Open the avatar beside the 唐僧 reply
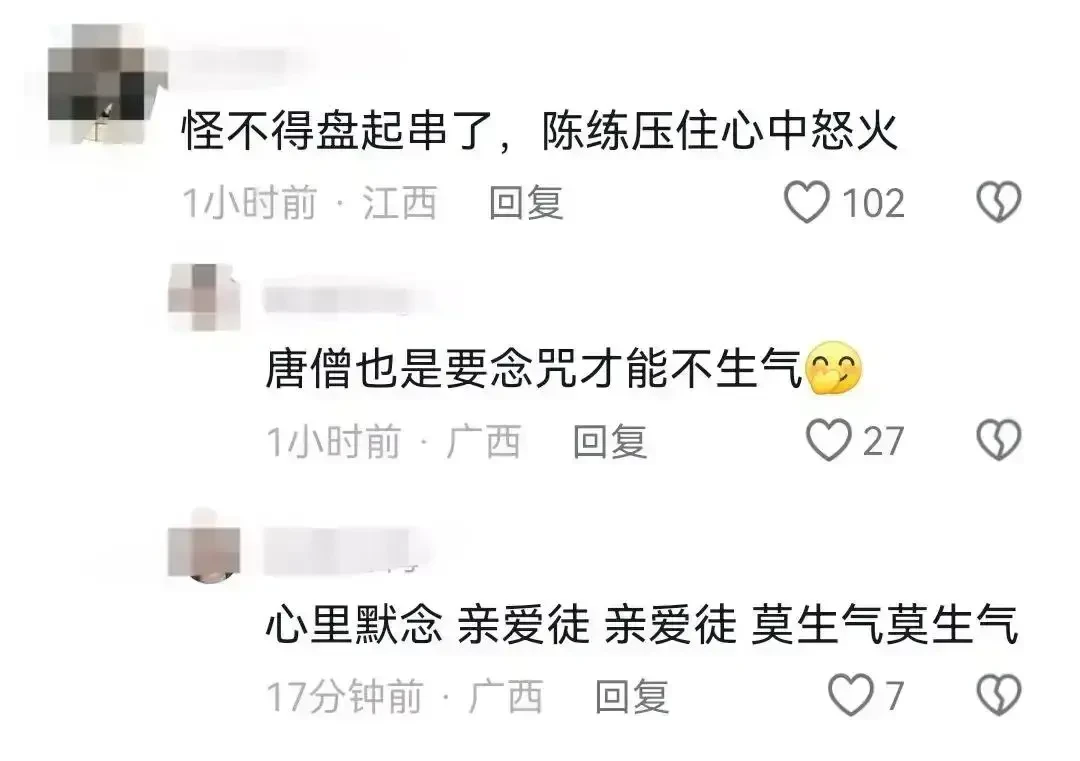Image resolution: width=1080 pixels, height=761 pixels. tap(204, 297)
